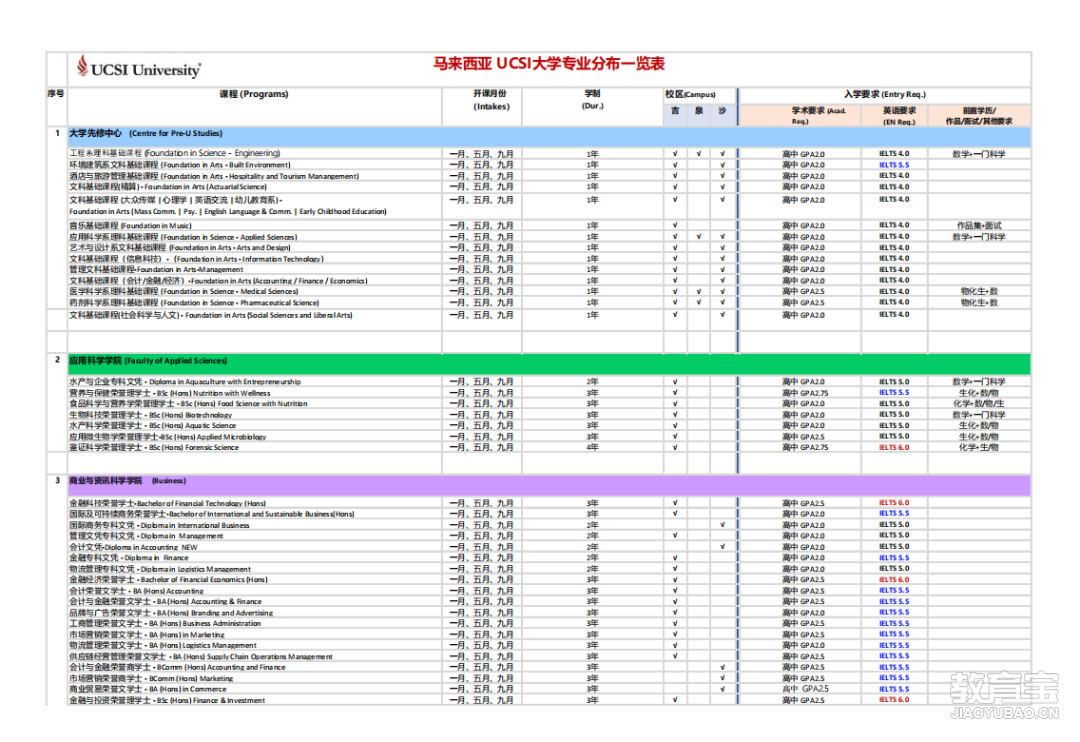Click the 泉 campus sub-column header
1080x742 pixels.
coord(699,111)
